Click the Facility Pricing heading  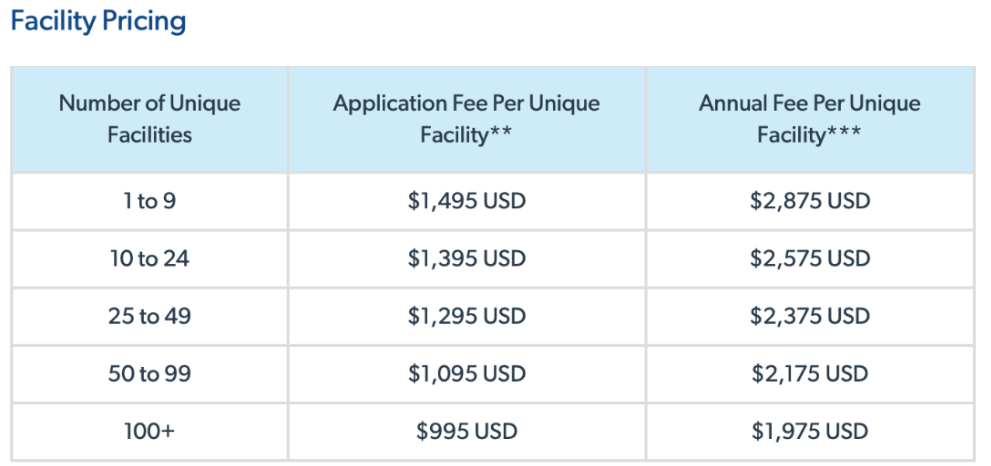(98, 22)
